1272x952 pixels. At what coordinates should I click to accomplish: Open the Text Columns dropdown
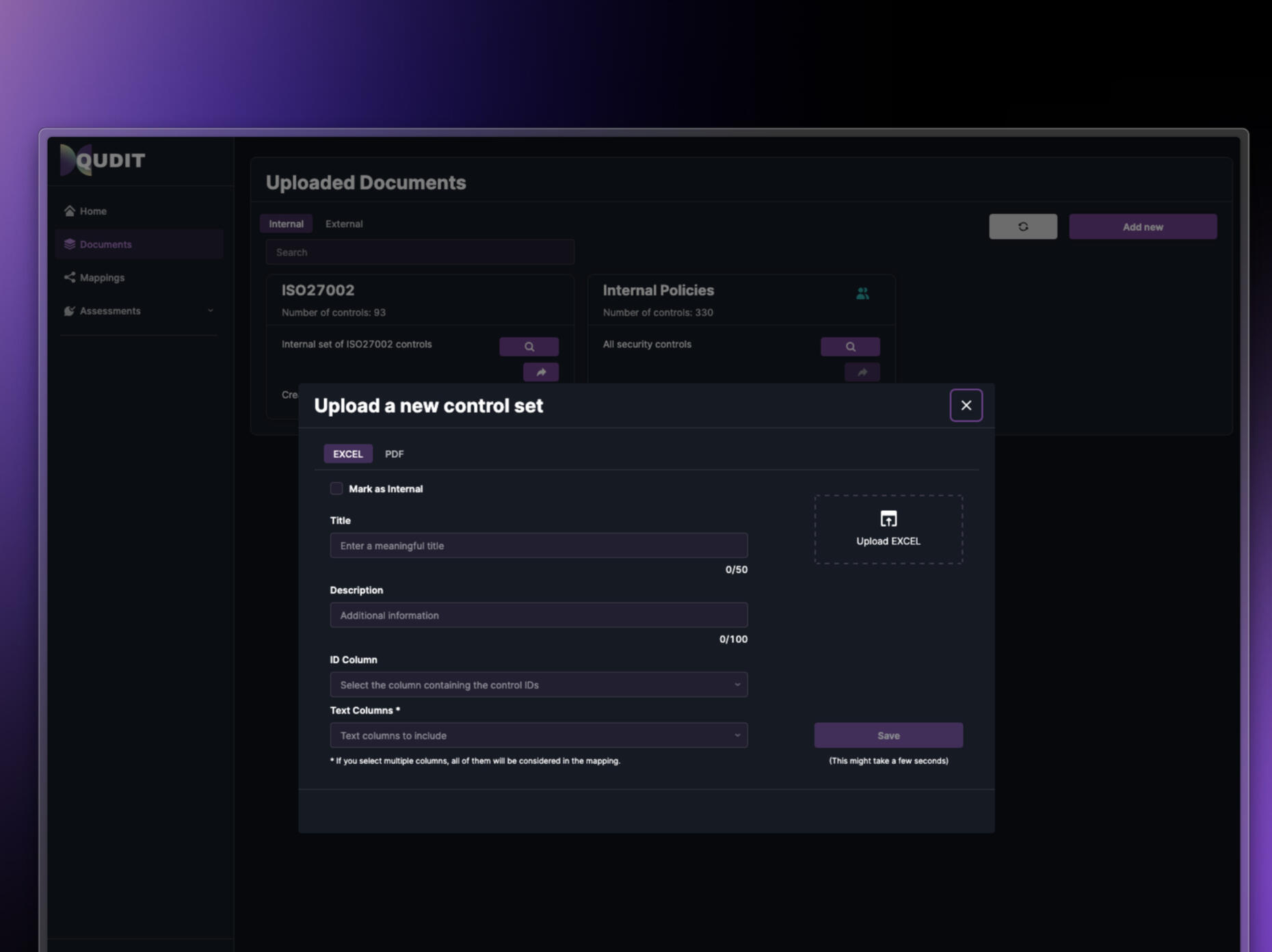point(538,735)
